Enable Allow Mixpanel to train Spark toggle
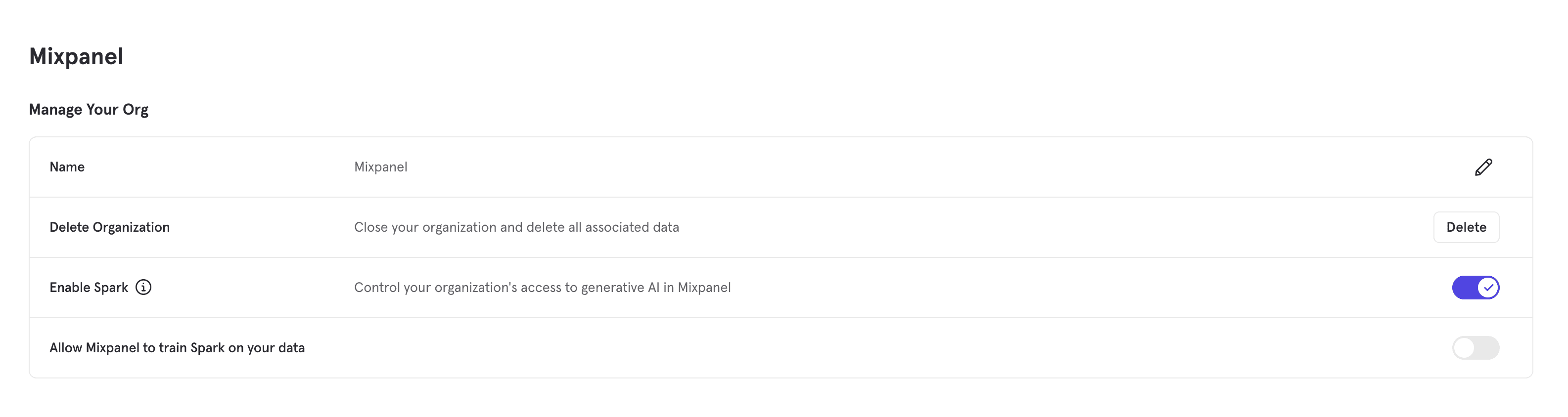The image size is (1568, 417). (x=1475, y=348)
